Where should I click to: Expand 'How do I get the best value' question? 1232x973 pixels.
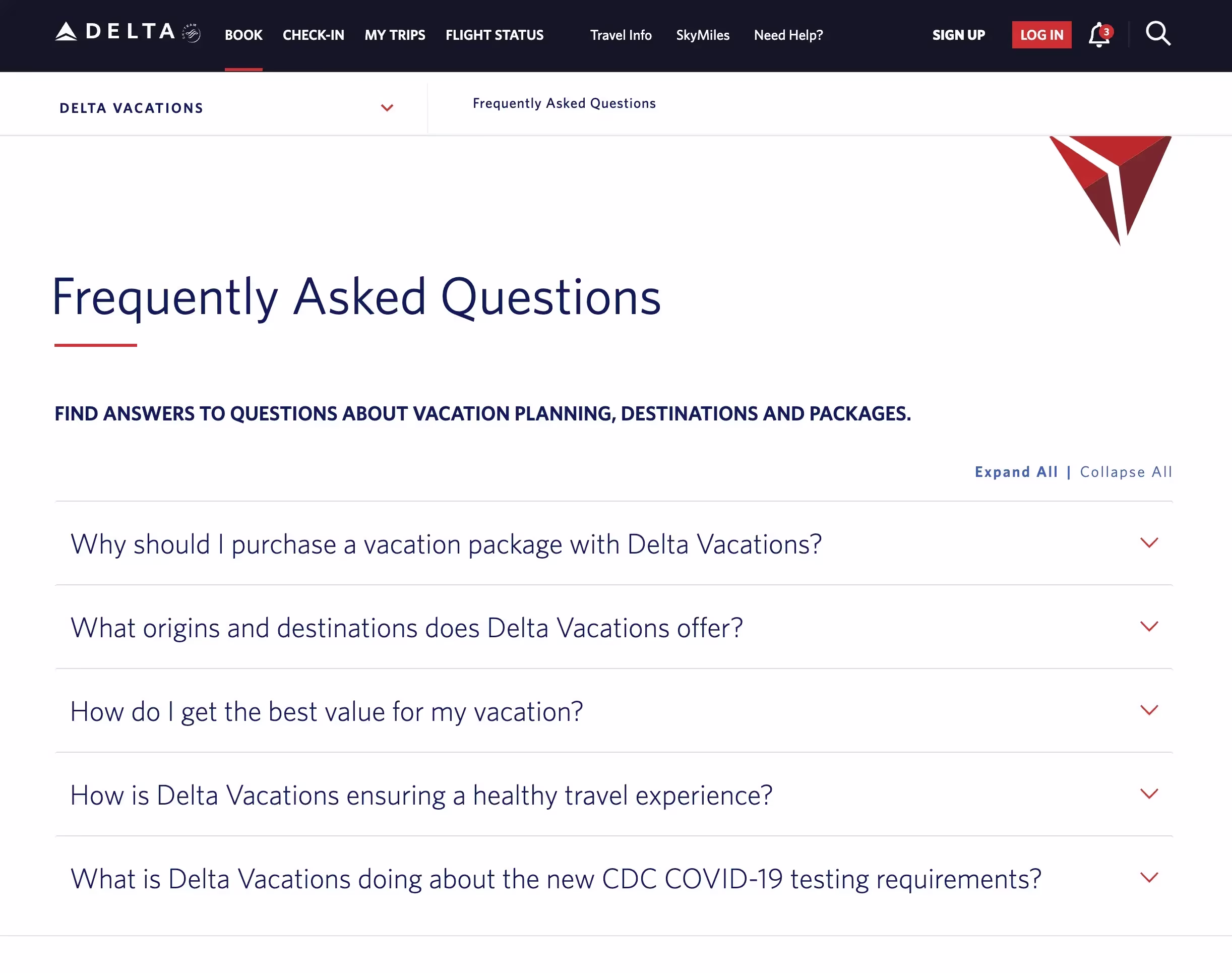click(x=1149, y=710)
